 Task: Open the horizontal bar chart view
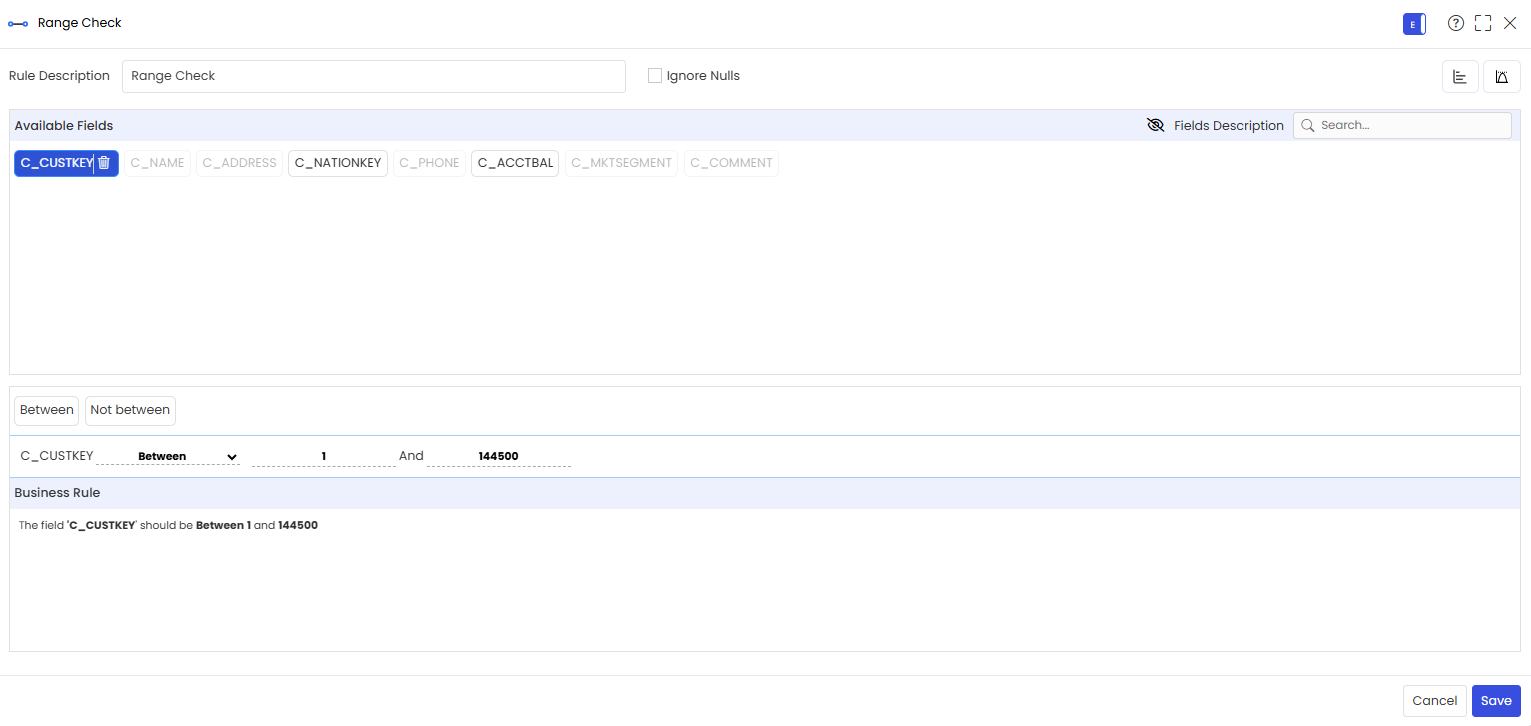pyautogui.click(x=1460, y=77)
